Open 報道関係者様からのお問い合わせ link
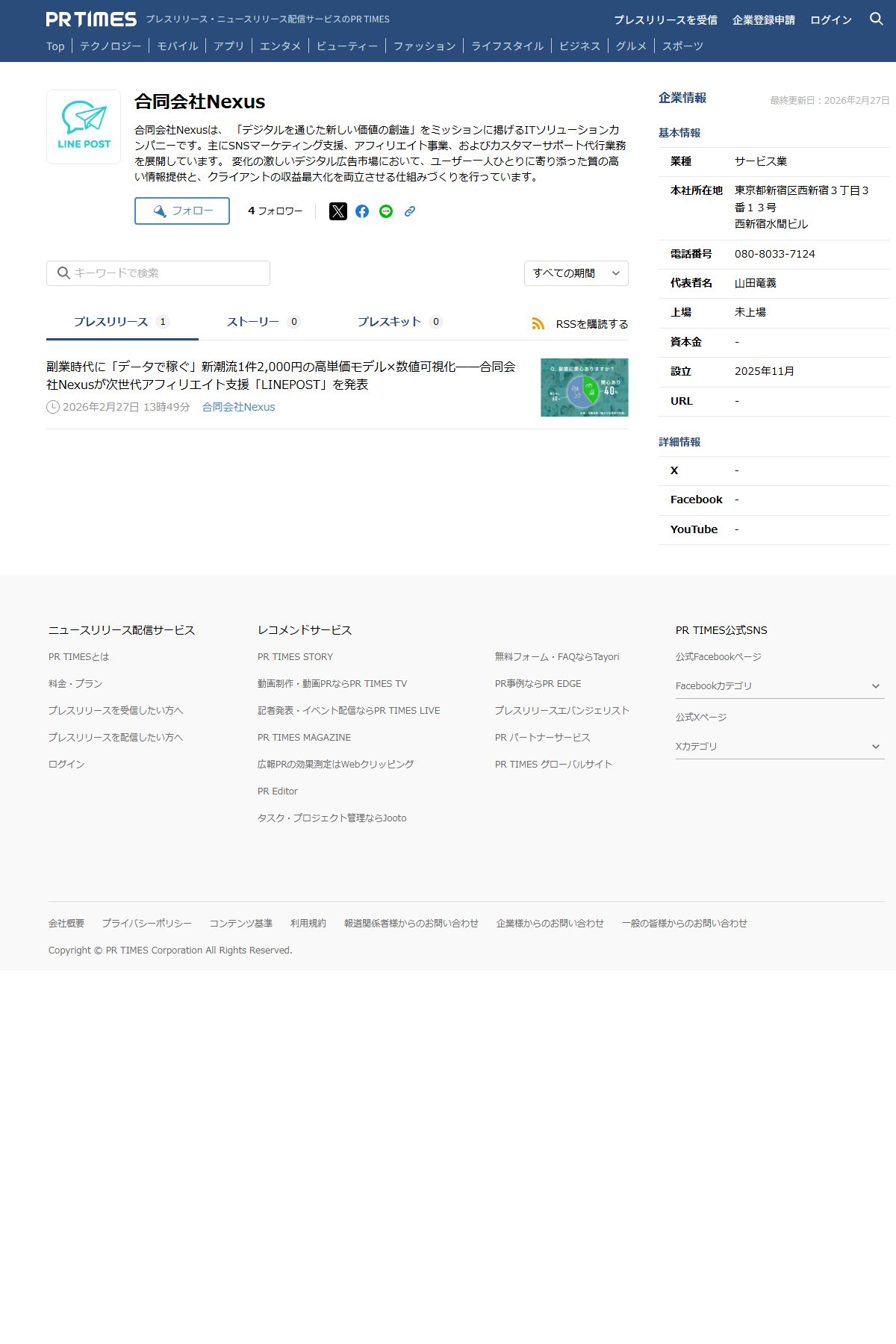 pyautogui.click(x=411, y=924)
